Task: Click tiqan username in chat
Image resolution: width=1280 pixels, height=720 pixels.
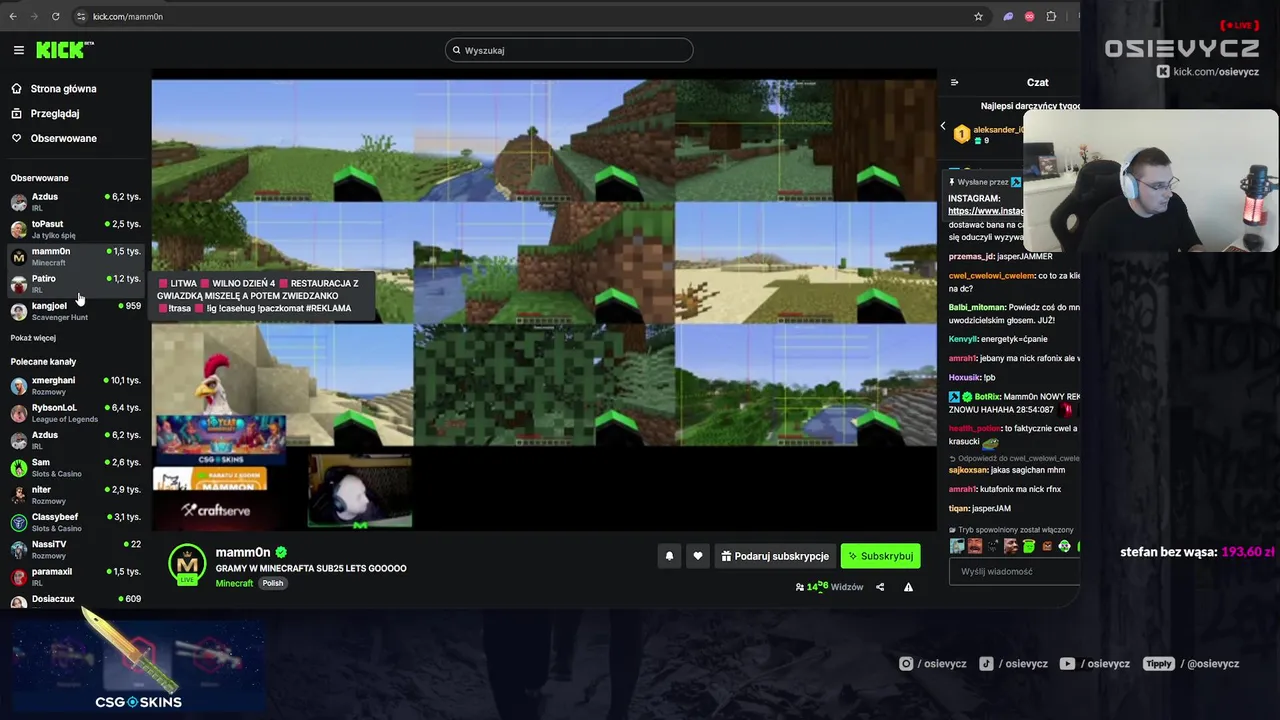Action: 958,509
